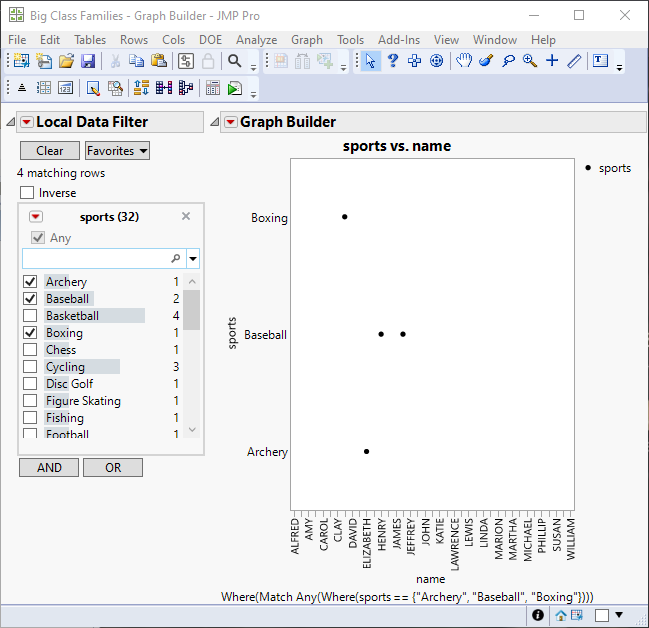Viewport: 649px width, 628px height.
Task: Save with the floppy disk icon
Action: click(x=88, y=61)
